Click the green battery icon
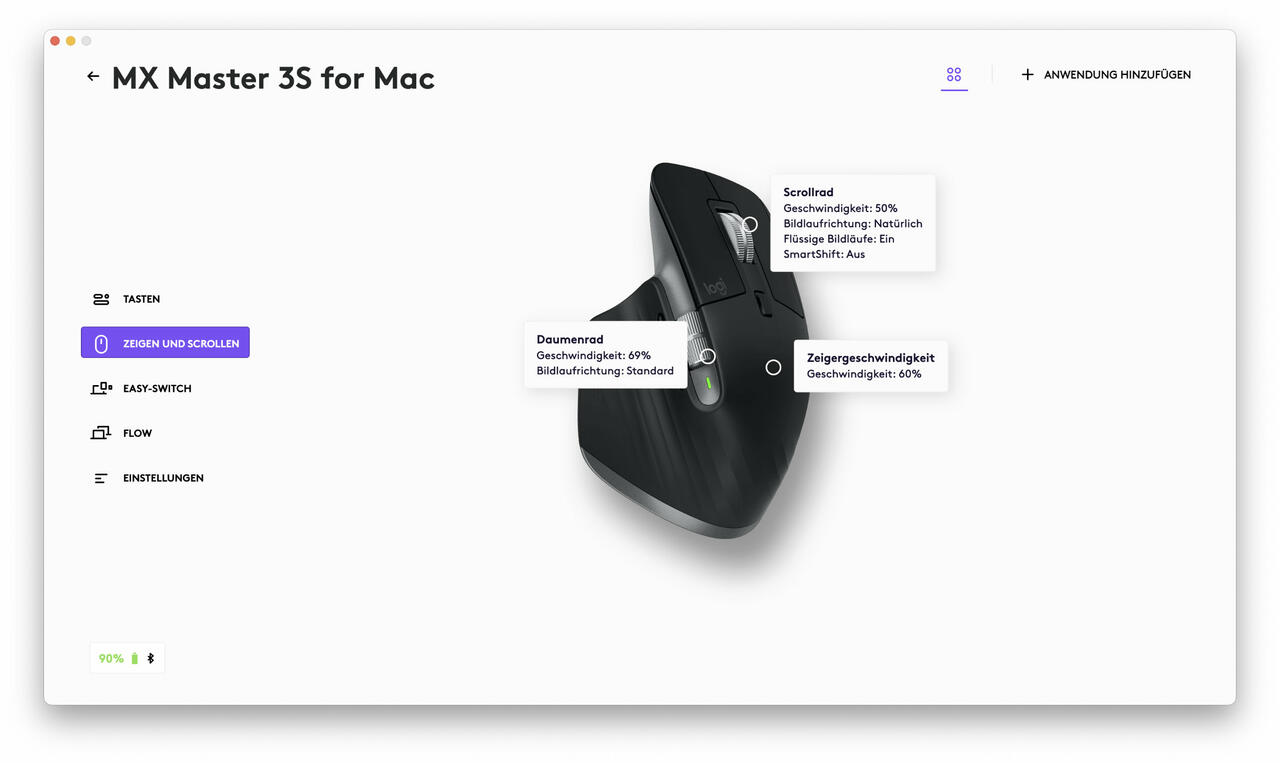1280x763 pixels. pos(135,658)
